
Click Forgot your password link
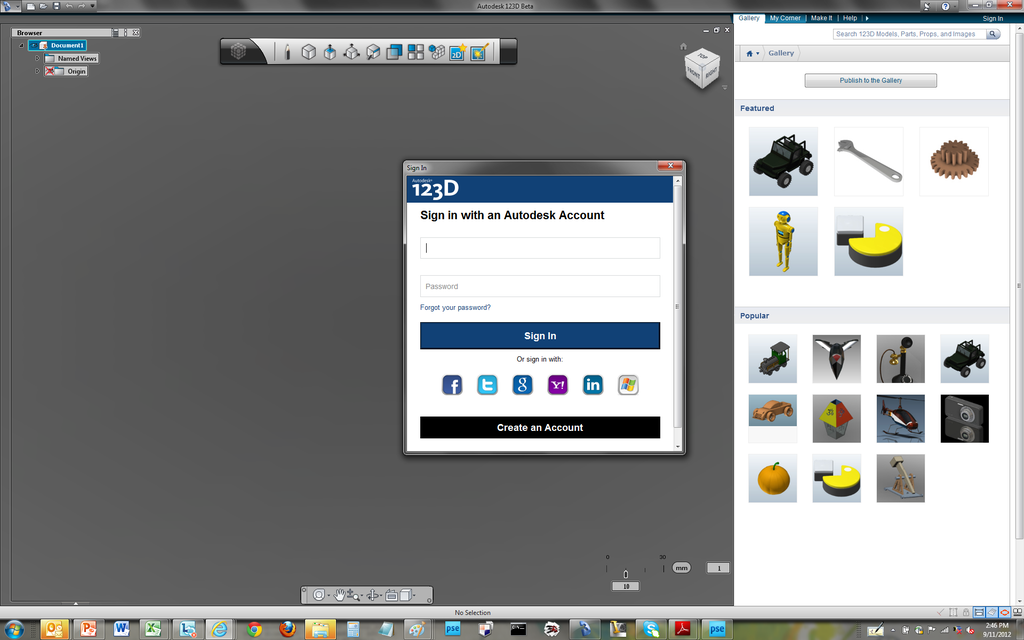(x=455, y=308)
